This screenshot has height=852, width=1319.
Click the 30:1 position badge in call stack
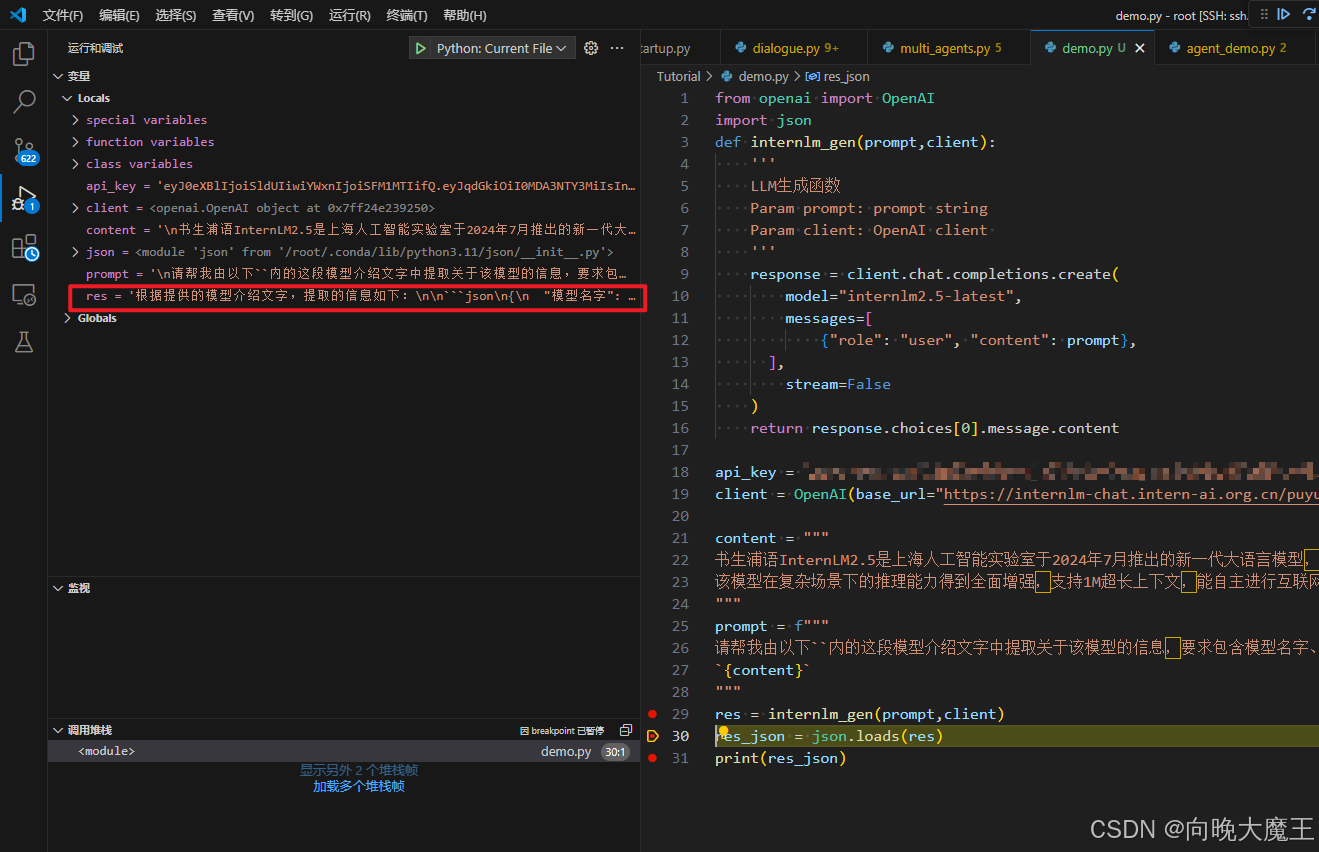(614, 752)
